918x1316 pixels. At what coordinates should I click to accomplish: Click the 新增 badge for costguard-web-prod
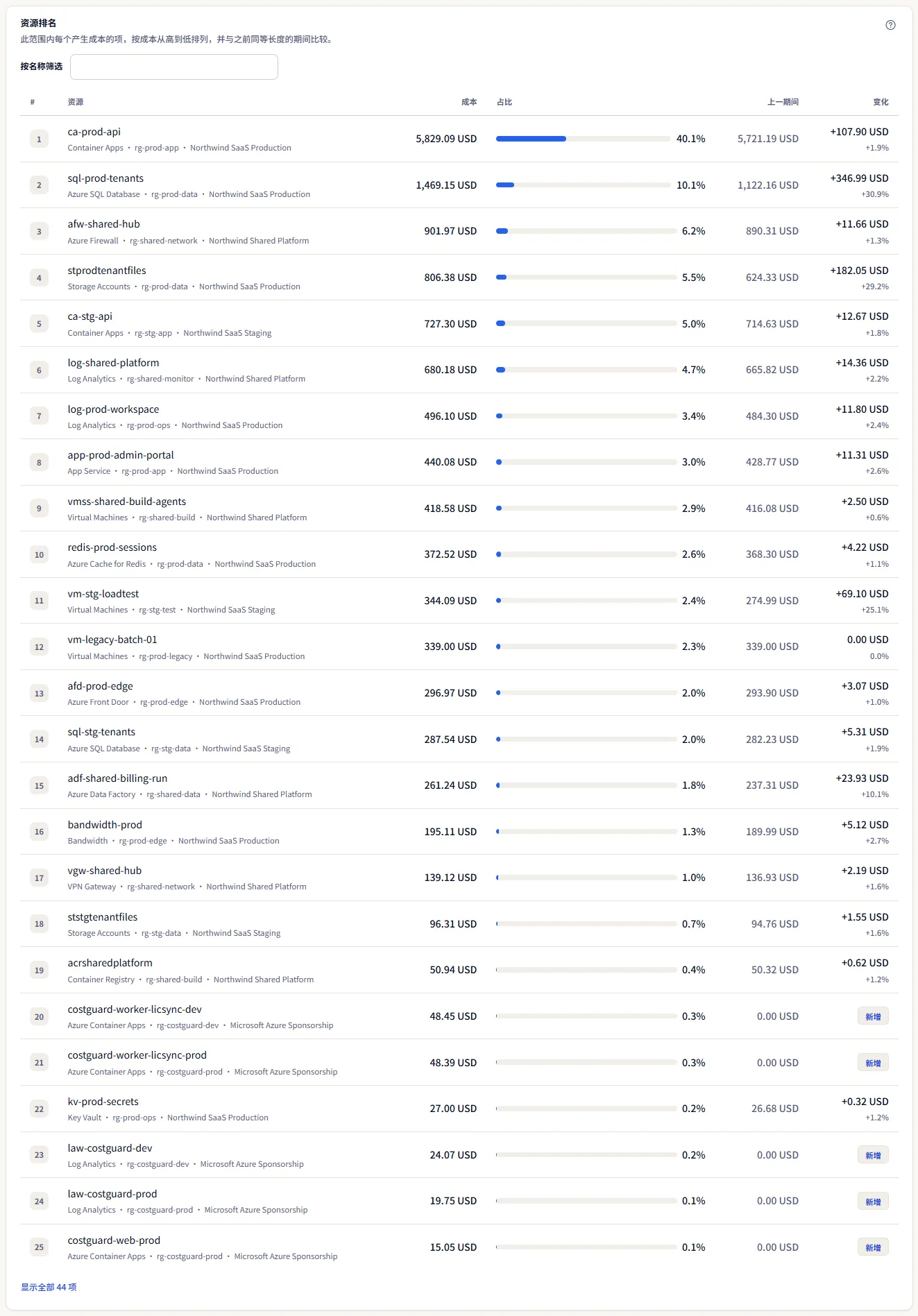(873, 1247)
